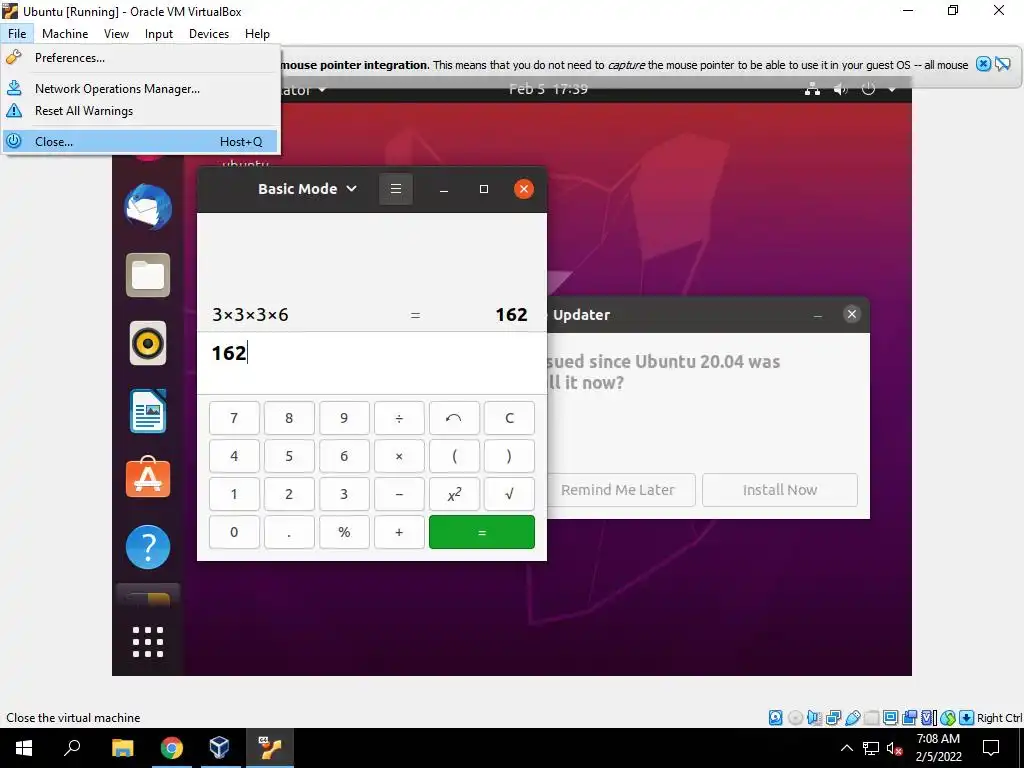1024x768 pixels.
Task: Show Applications grid in Ubuntu dock
Action: pos(148,641)
